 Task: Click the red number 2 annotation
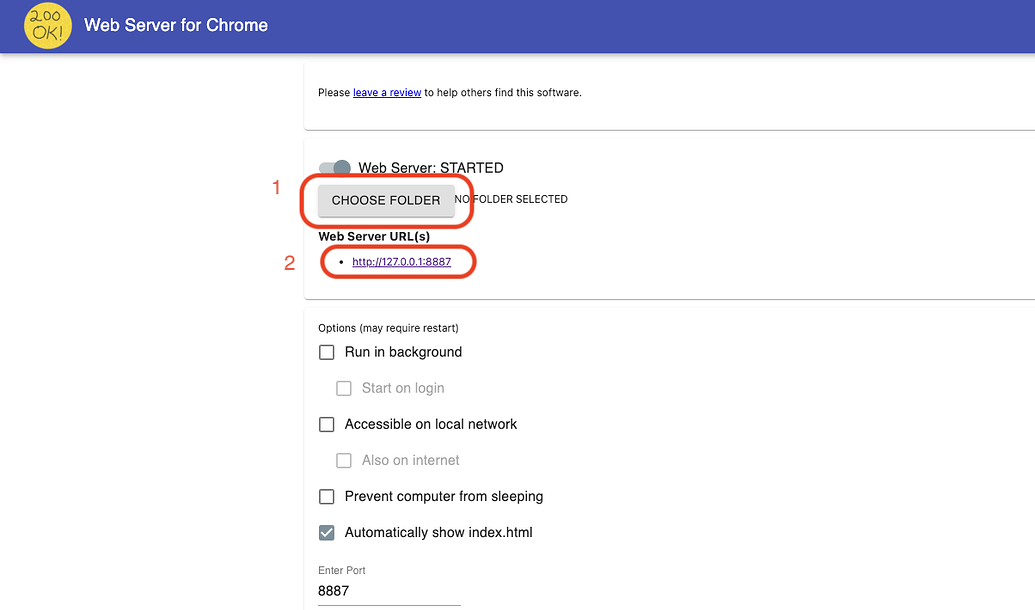click(289, 263)
